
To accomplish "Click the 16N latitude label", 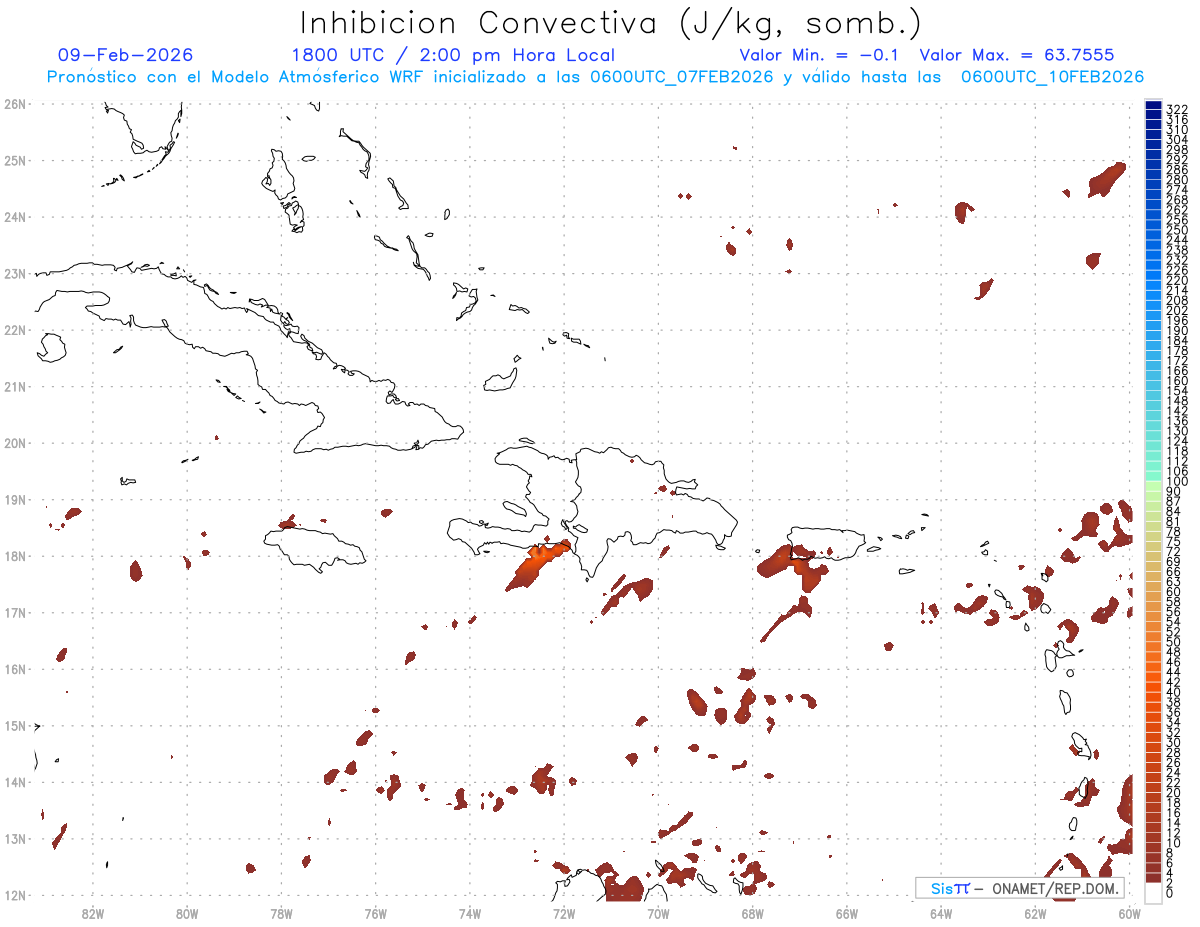I will pos(14,669).
